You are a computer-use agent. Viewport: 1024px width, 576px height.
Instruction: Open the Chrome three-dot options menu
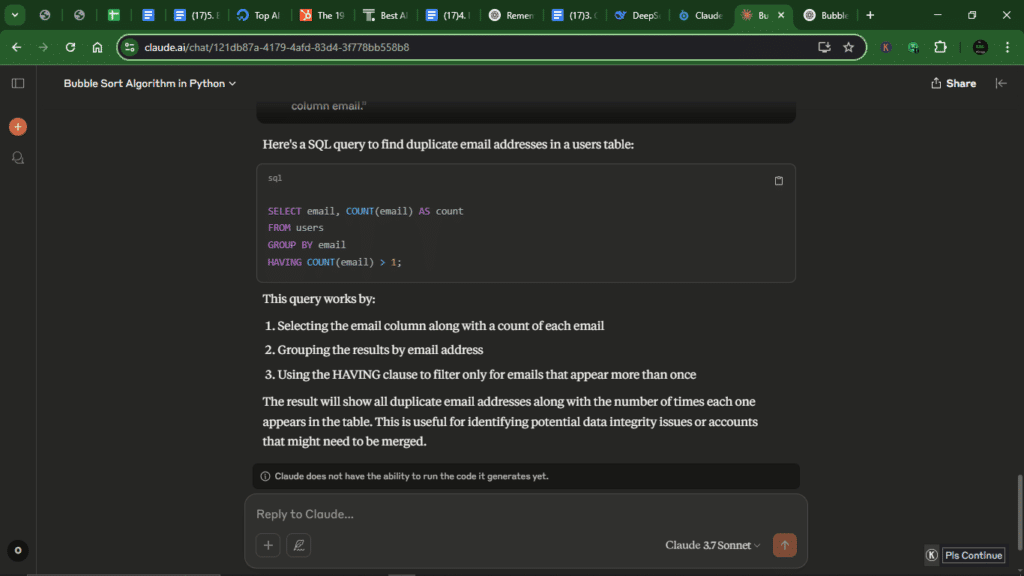(x=1005, y=47)
